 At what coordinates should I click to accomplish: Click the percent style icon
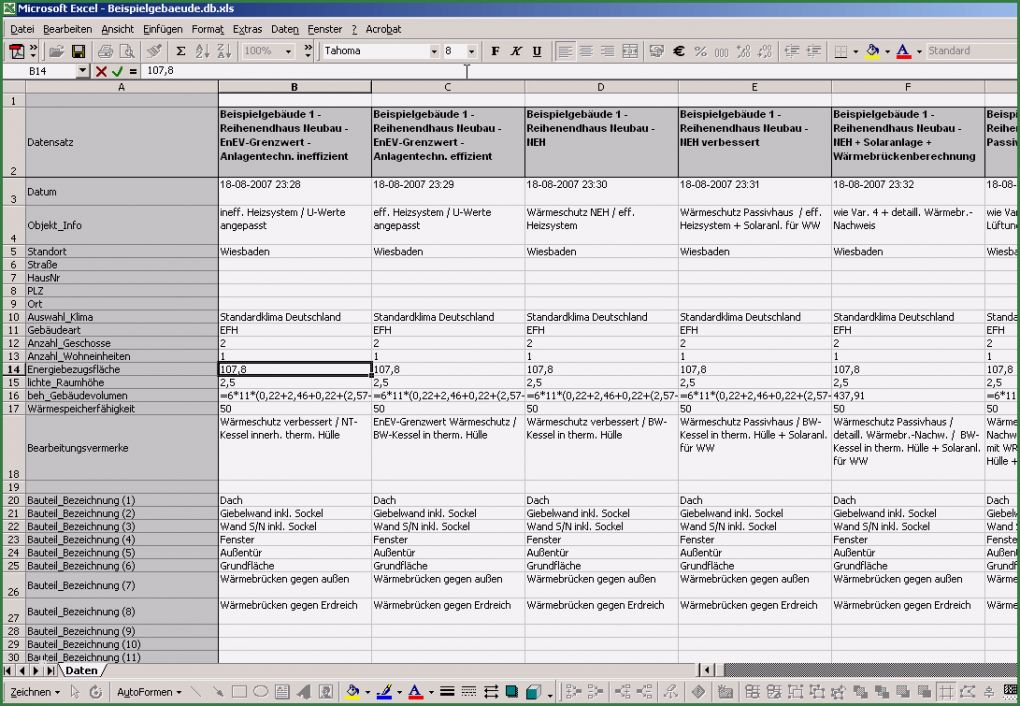tap(700, 51)
